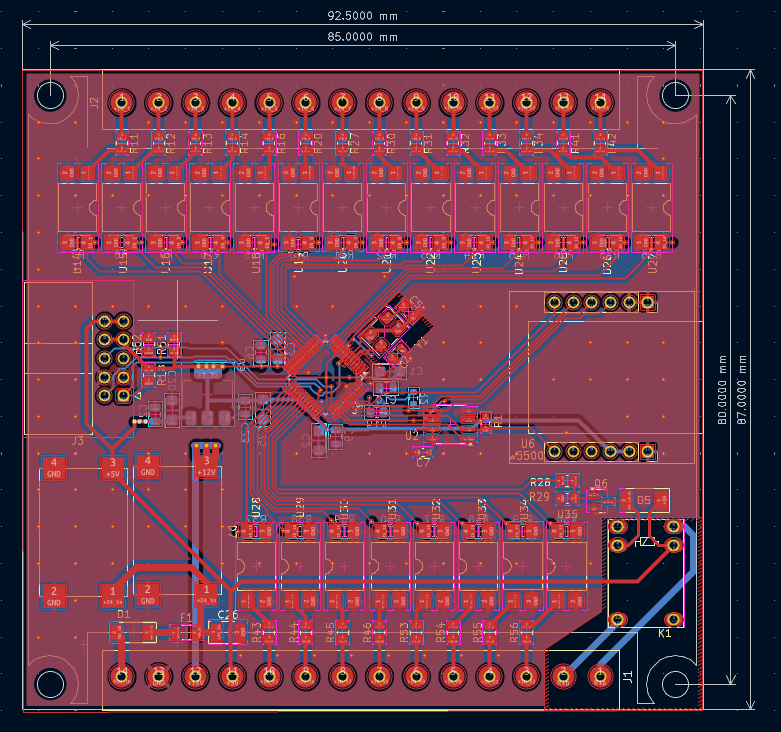Select the top-right mounting hole
This screenshot has width=781, height=732.
coord(675,95)
